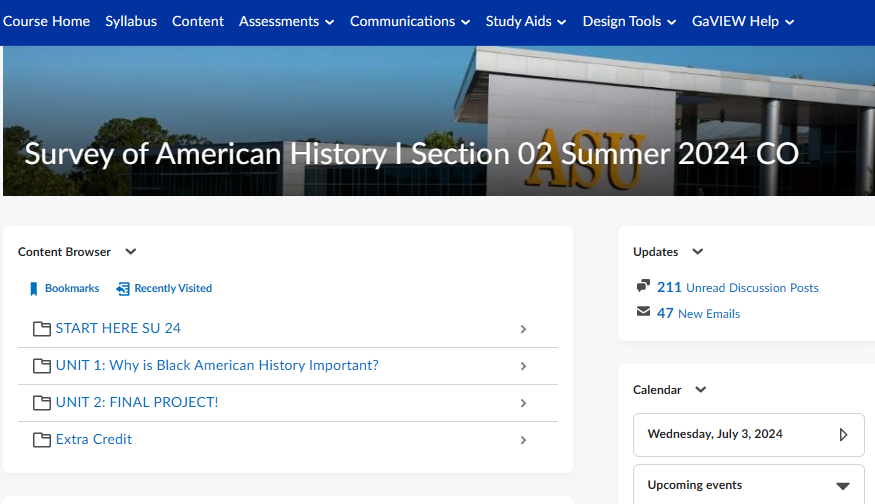Open the Content page from navbar
875x504 pixels.
pos(198,21)
